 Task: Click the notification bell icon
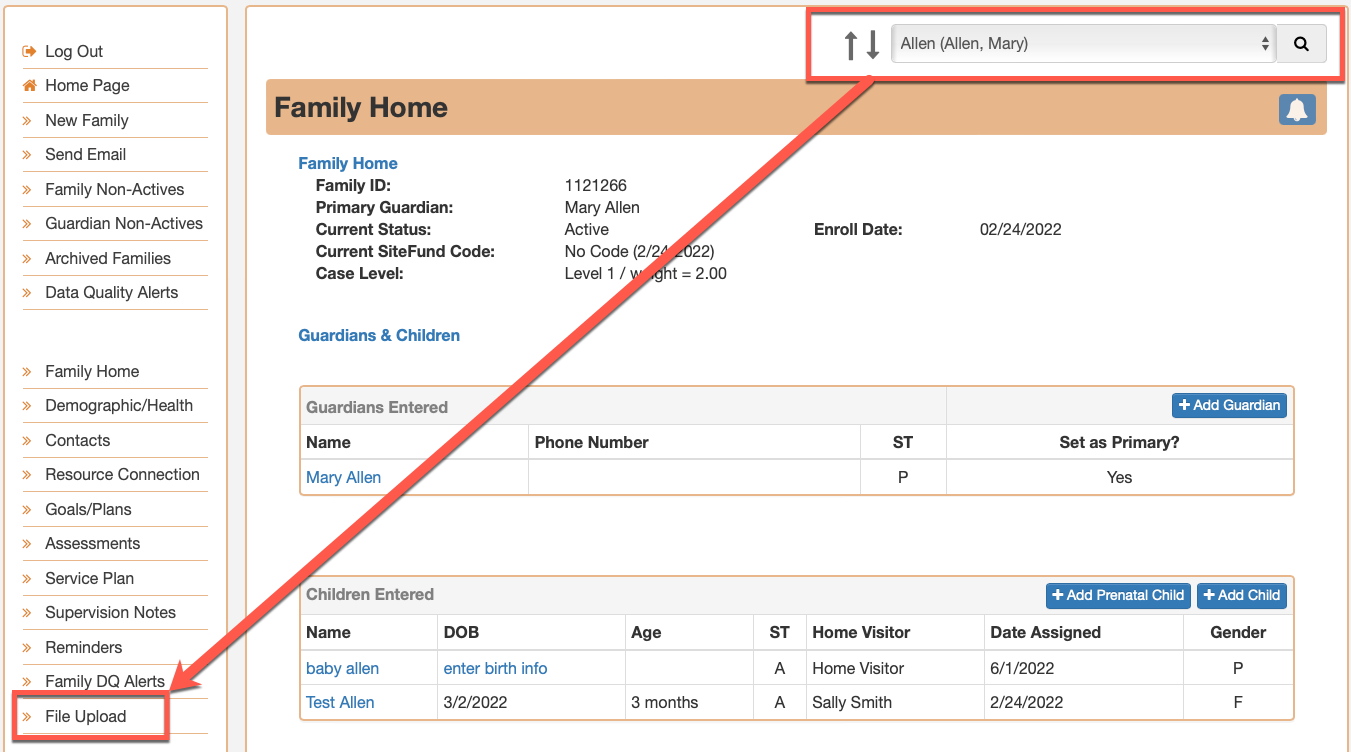pyautogui.click(x=1297, y=109)
